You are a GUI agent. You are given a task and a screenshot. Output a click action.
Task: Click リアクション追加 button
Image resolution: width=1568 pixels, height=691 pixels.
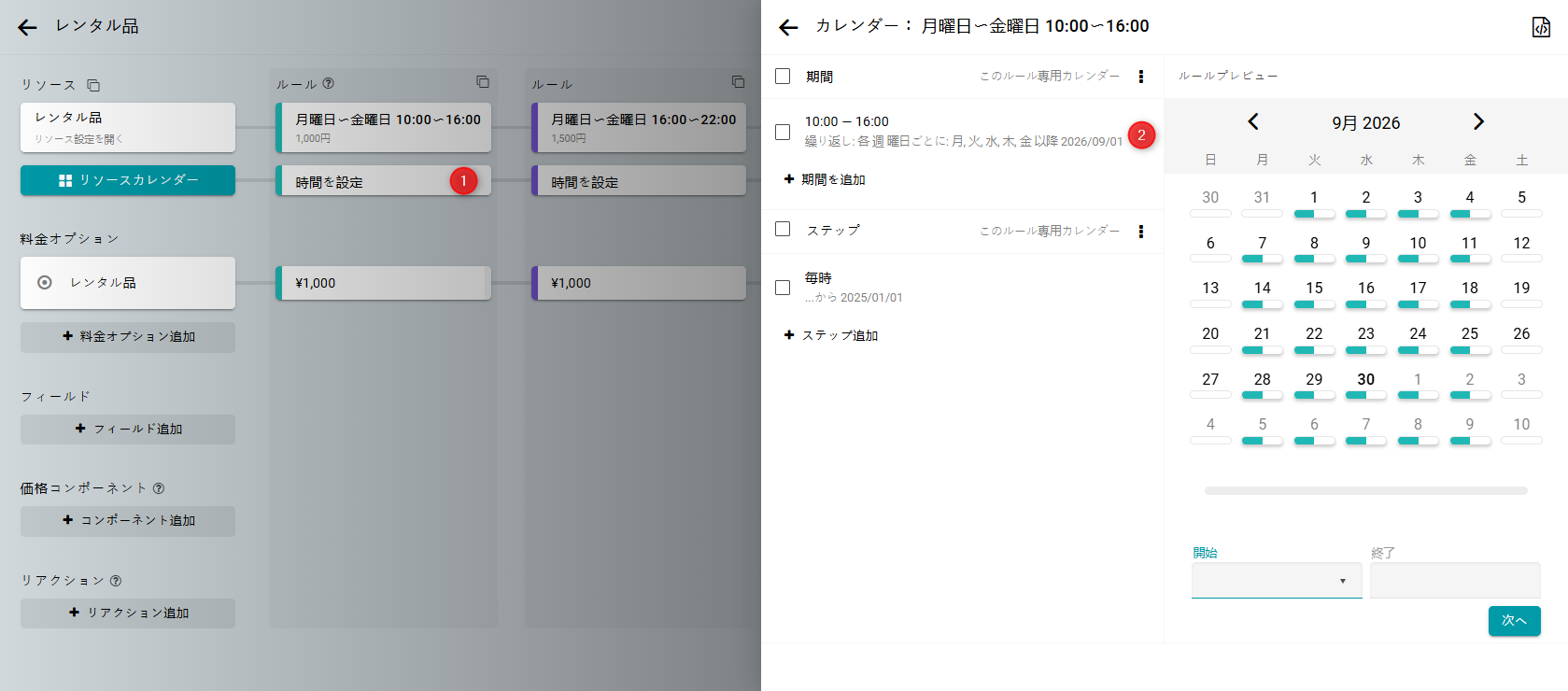click(128, 613)
